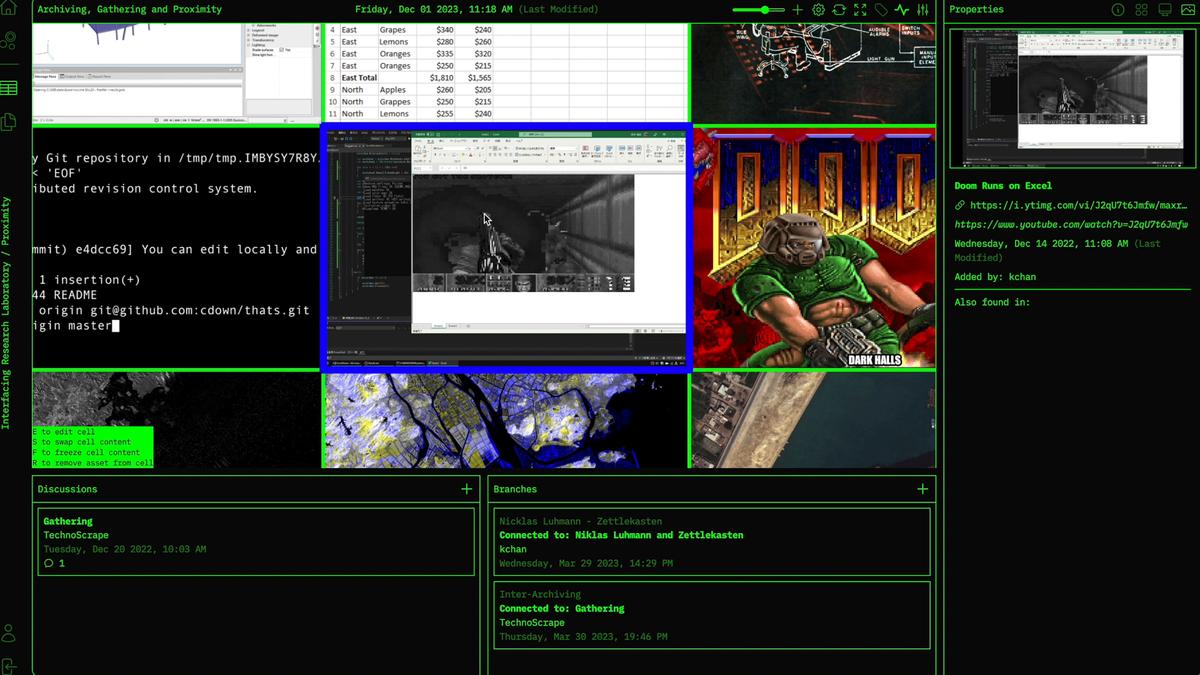Open the bubbles icon in left sidebar
Screen dimensions: 1200x675
click(x=9, y=41)
